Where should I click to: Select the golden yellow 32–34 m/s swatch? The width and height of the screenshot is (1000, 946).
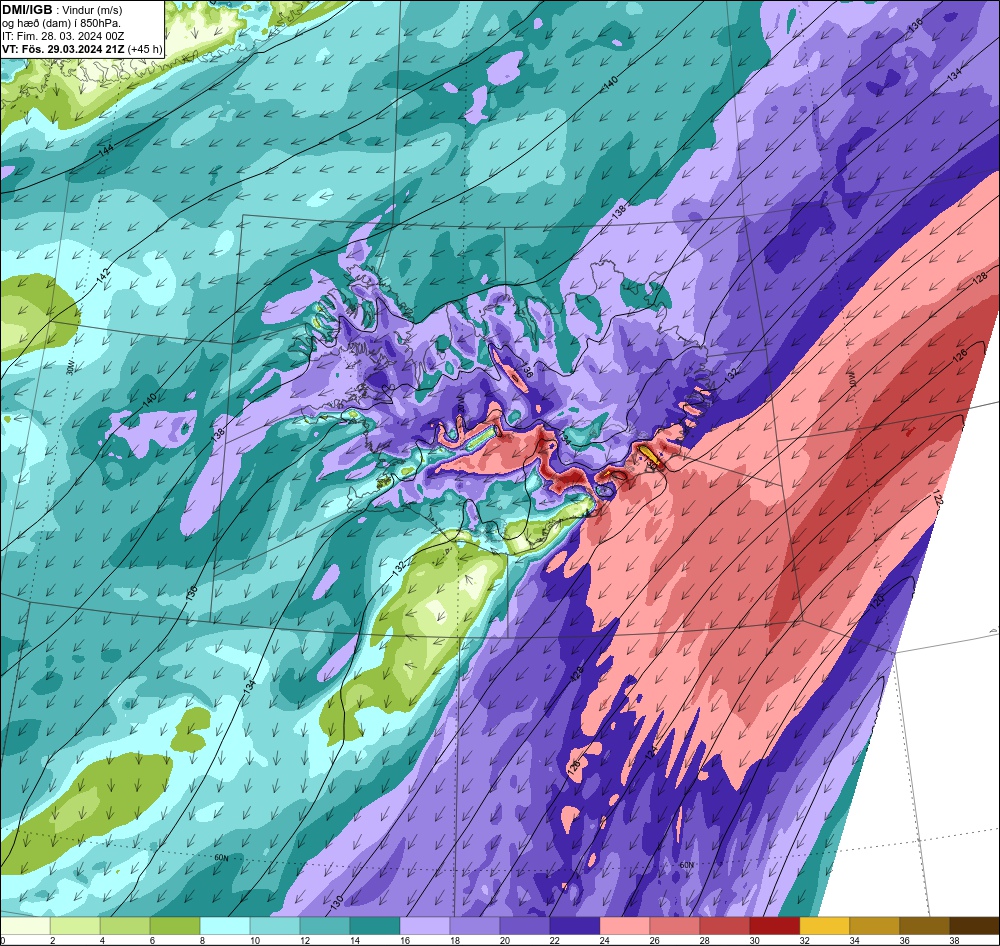824,926
